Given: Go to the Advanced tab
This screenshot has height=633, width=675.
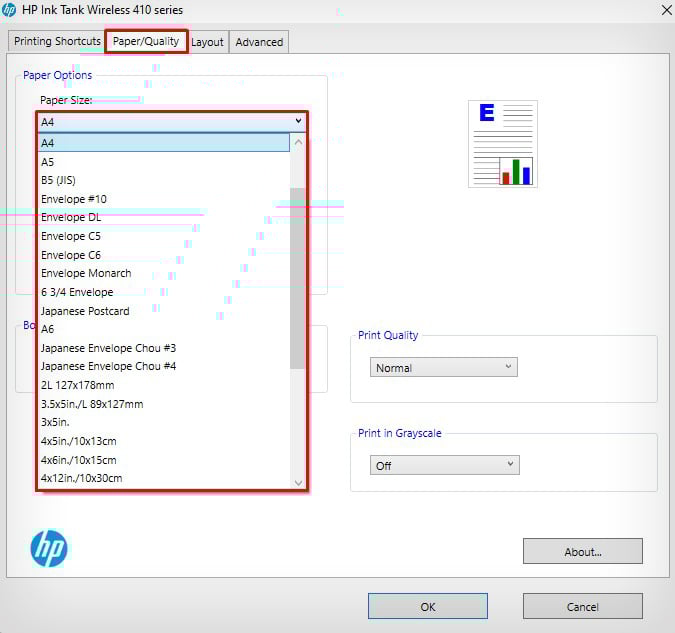Looking at the screenshot, I should (259, 42).
